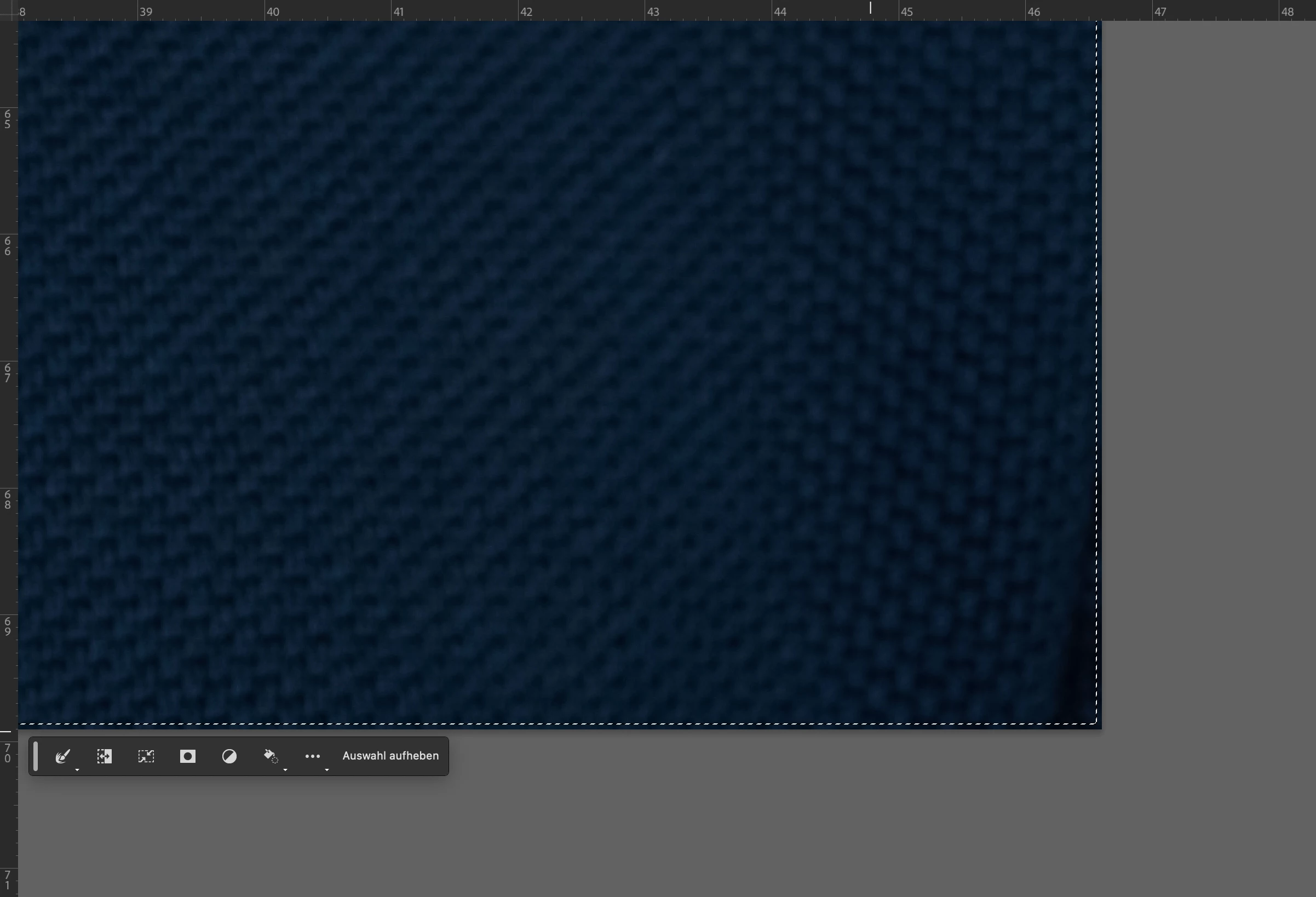Click the 42 mark on horizontal ruler
Viewport: 1316px width, 897px height.
coord(526,12)
